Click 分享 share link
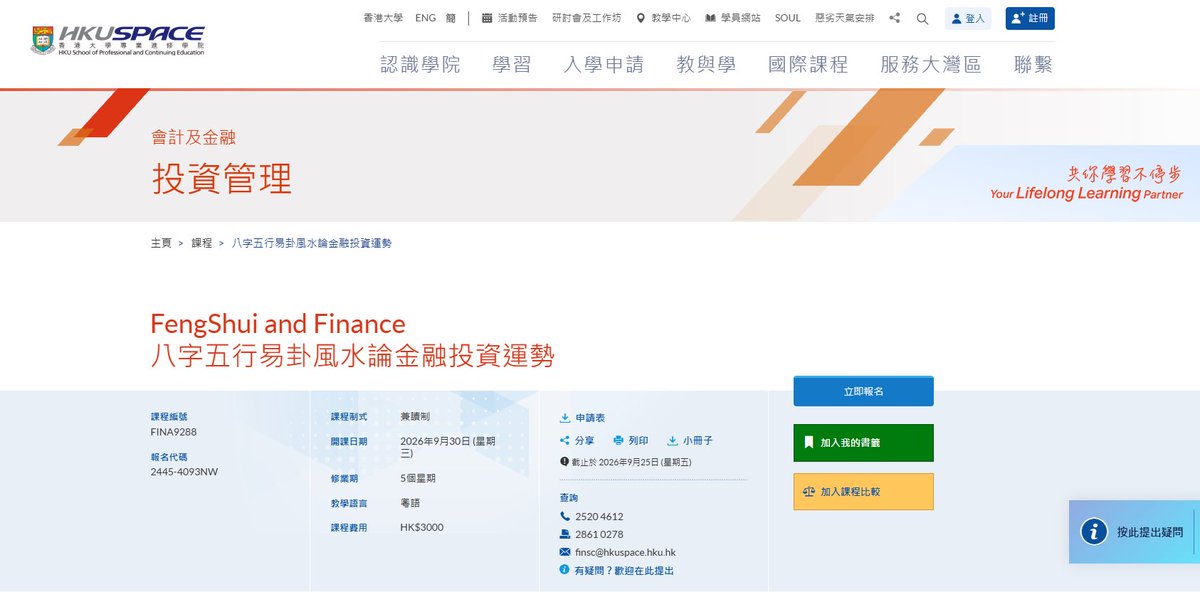This screenshot has height=592, width=1200. (x=585, y=440)
